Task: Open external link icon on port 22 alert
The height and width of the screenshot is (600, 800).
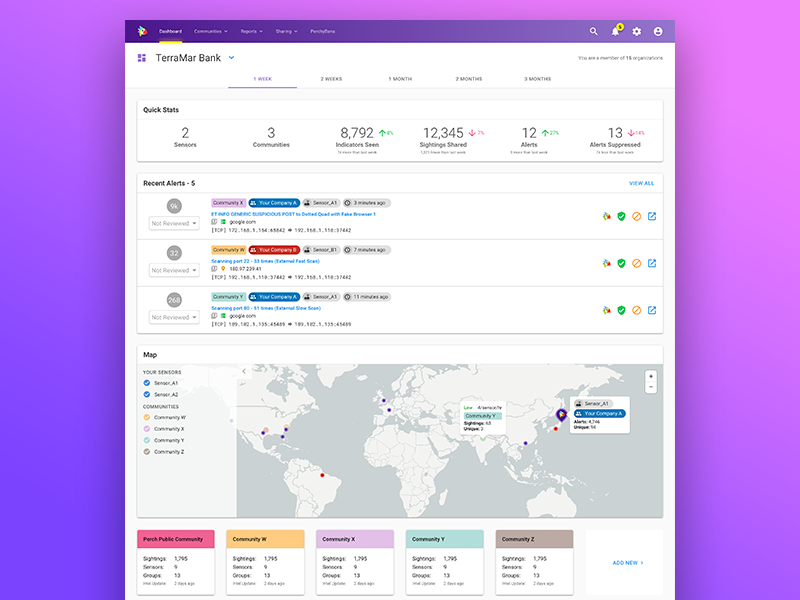Action: click(x=652, y=263)
